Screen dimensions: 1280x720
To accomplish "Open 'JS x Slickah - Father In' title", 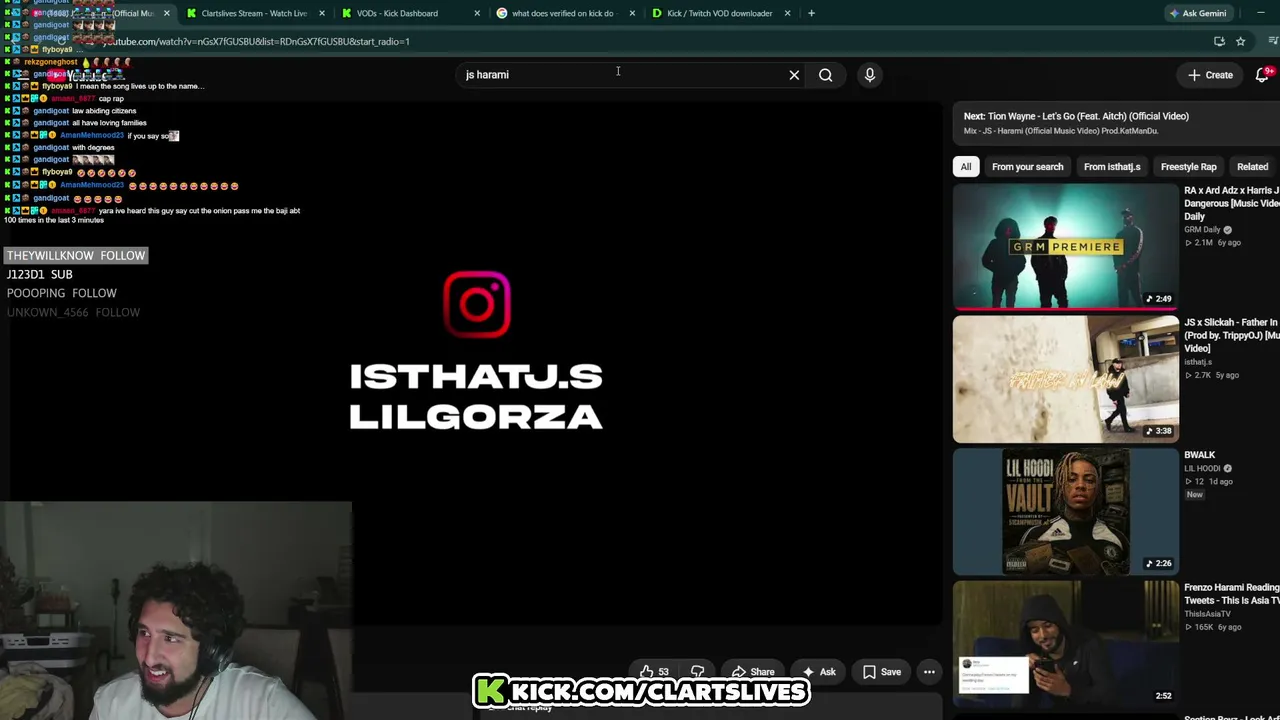I will click(x=1232, y=335).
